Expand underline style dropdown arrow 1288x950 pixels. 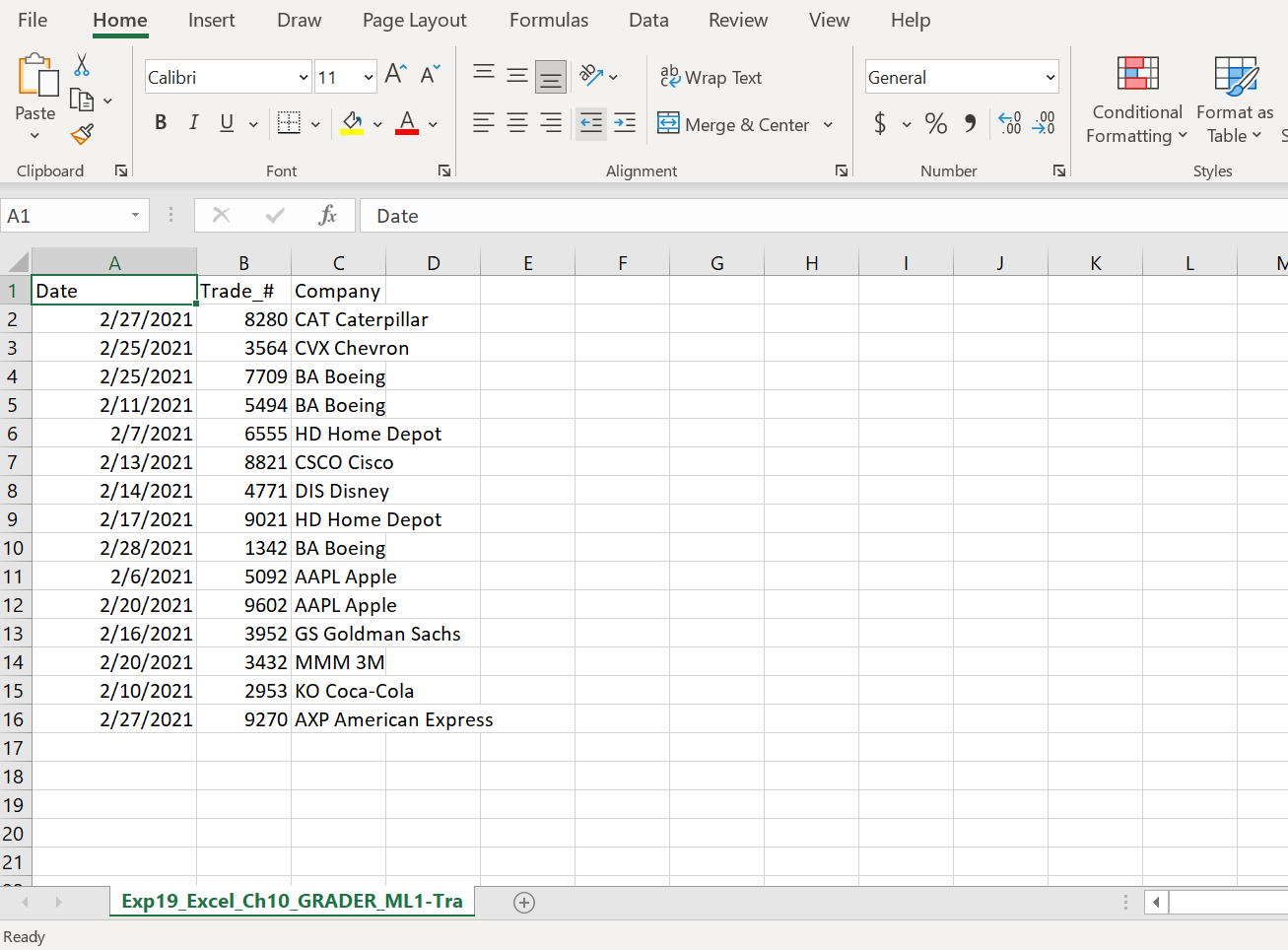(x=253, y=124)
